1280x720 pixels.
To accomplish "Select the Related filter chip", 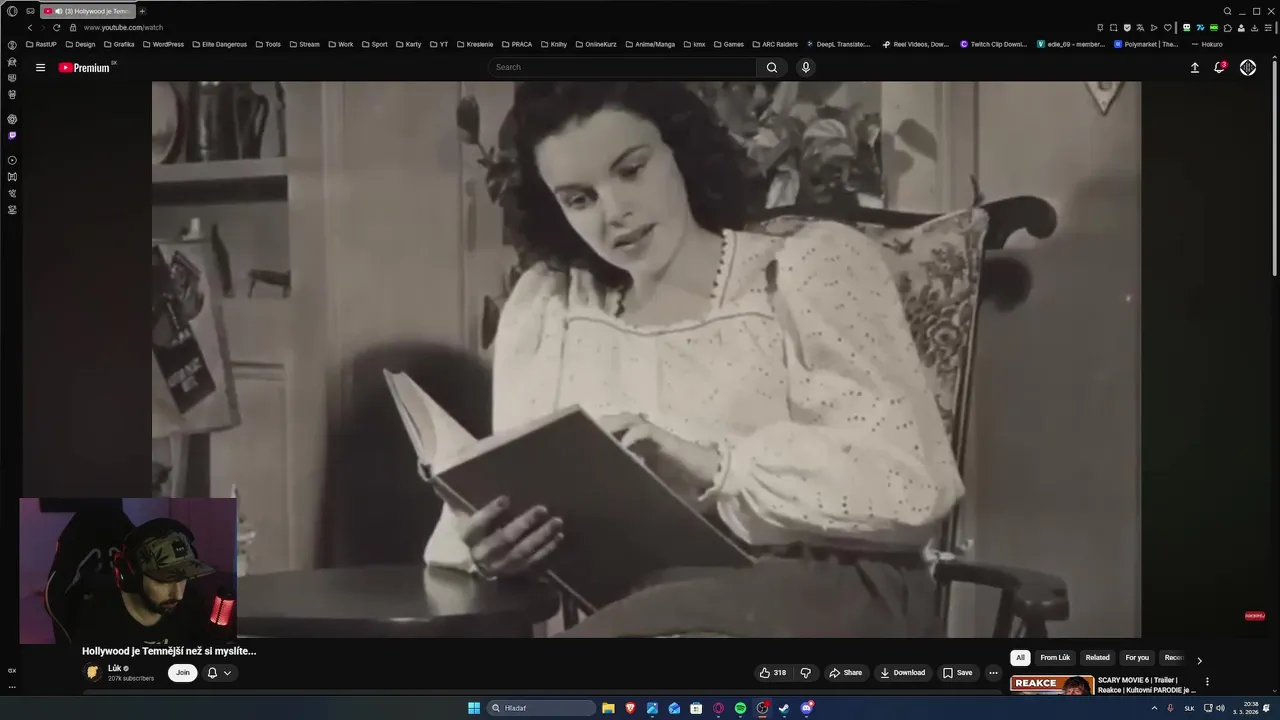I will (x=1098, y=658).
